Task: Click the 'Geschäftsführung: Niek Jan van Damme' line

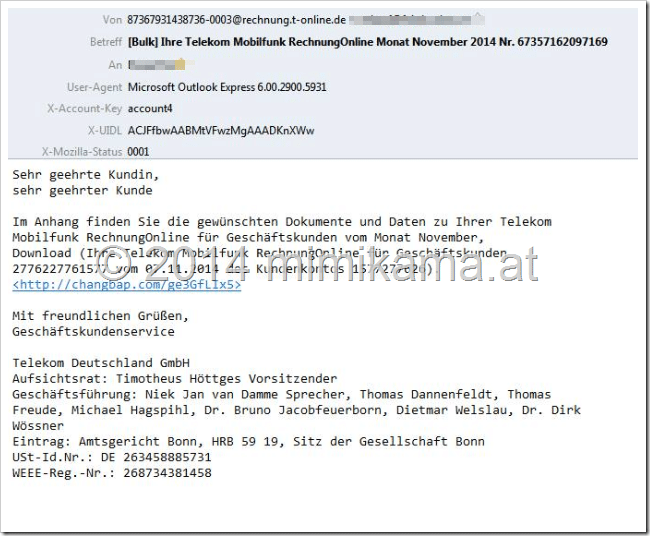Action: [x=281, y=394]
